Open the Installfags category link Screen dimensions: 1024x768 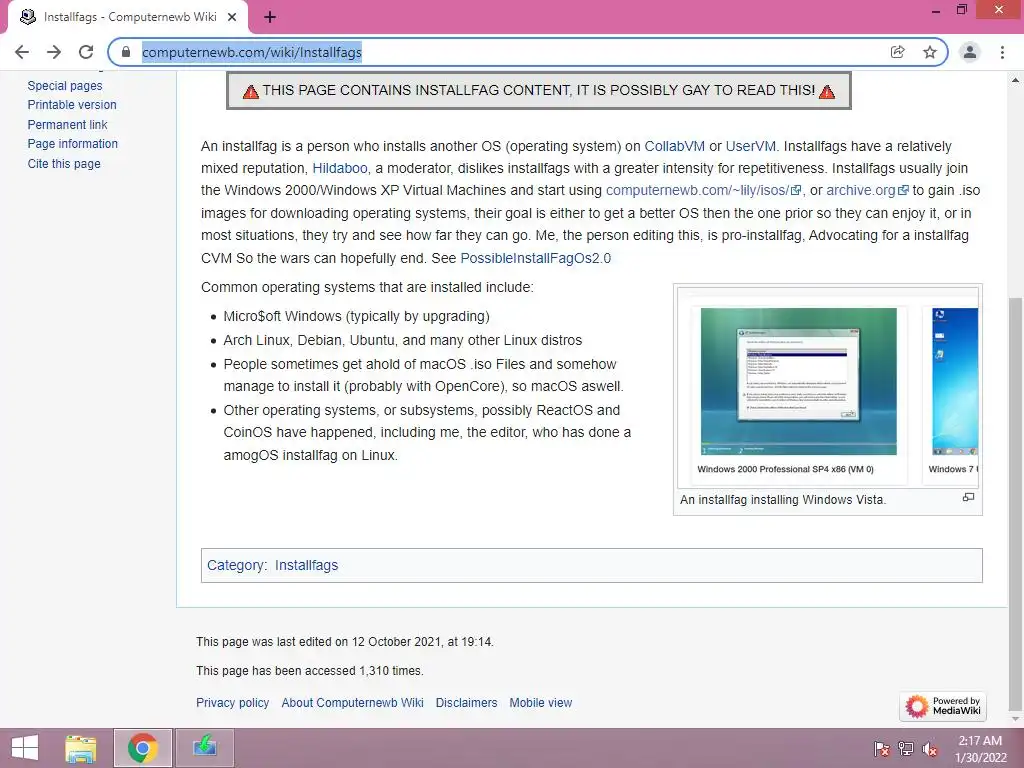(306, 566)
